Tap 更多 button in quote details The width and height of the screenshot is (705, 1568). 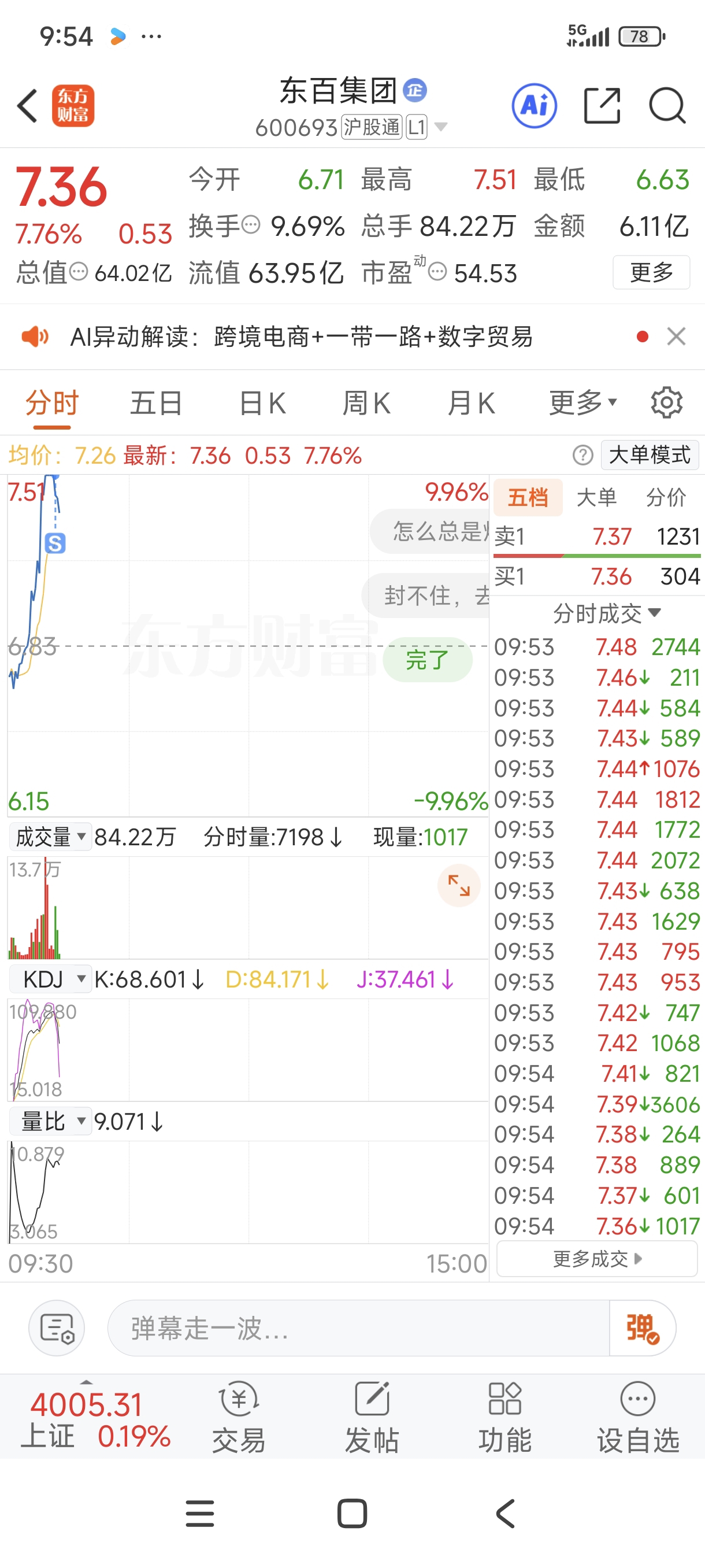click(651, 272)
